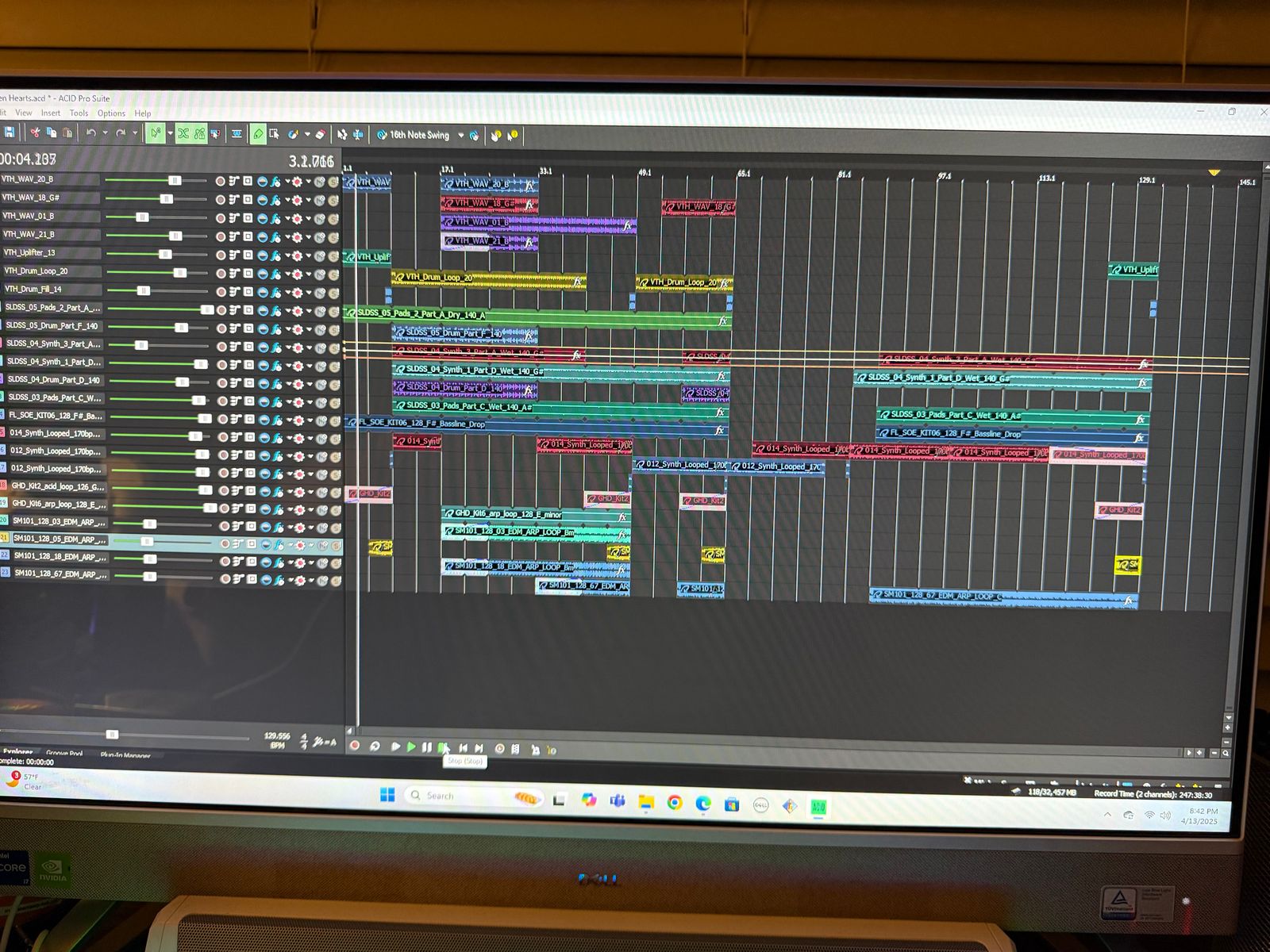The width and height of the screenshot is (1270, 952).
Task: Switch to the Groove Pool tab
Action: (64, 753)
